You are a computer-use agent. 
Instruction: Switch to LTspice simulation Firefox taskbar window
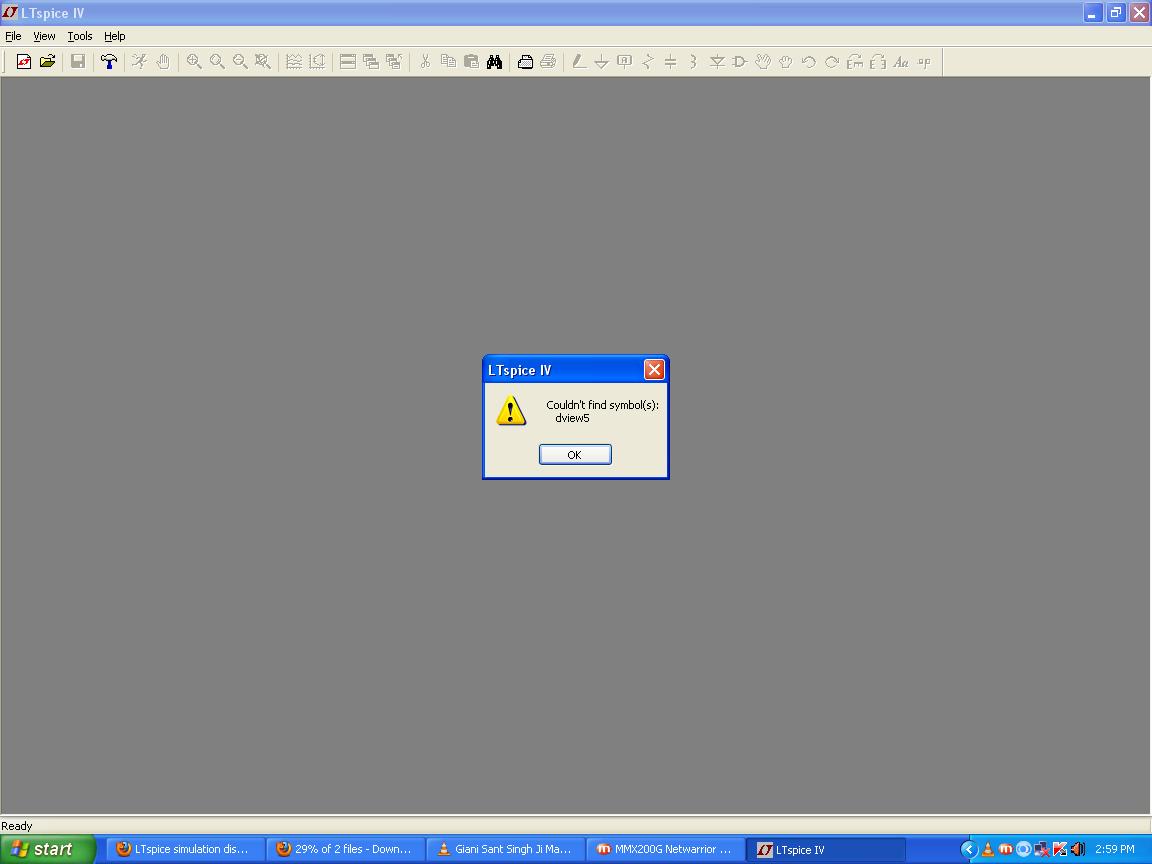tap(184, 849)
